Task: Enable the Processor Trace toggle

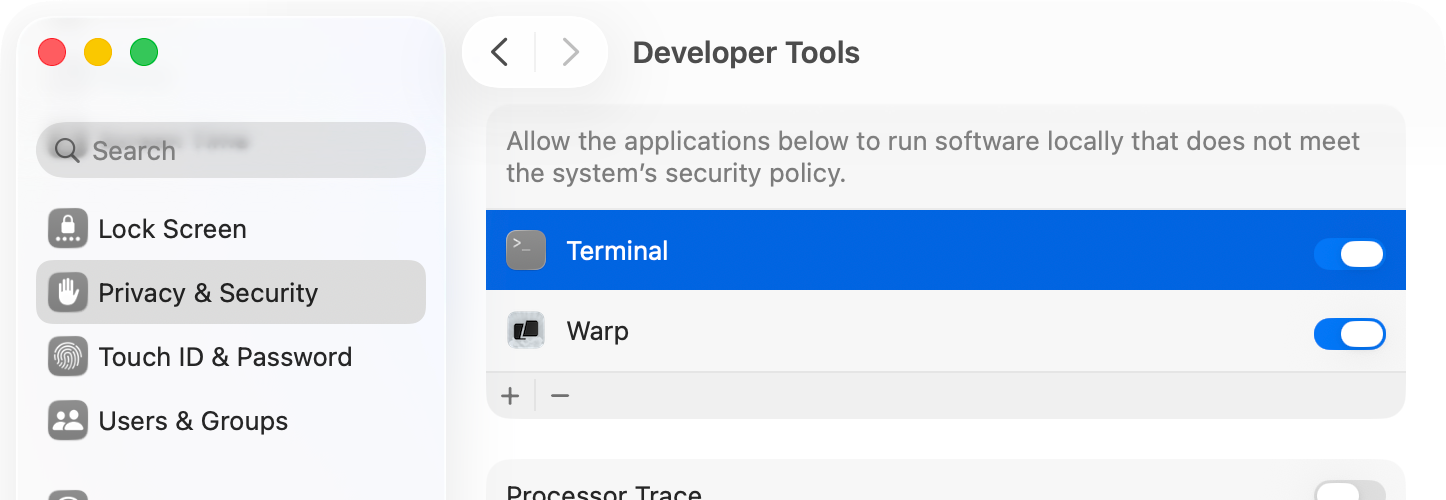Action: point(1349,492)
